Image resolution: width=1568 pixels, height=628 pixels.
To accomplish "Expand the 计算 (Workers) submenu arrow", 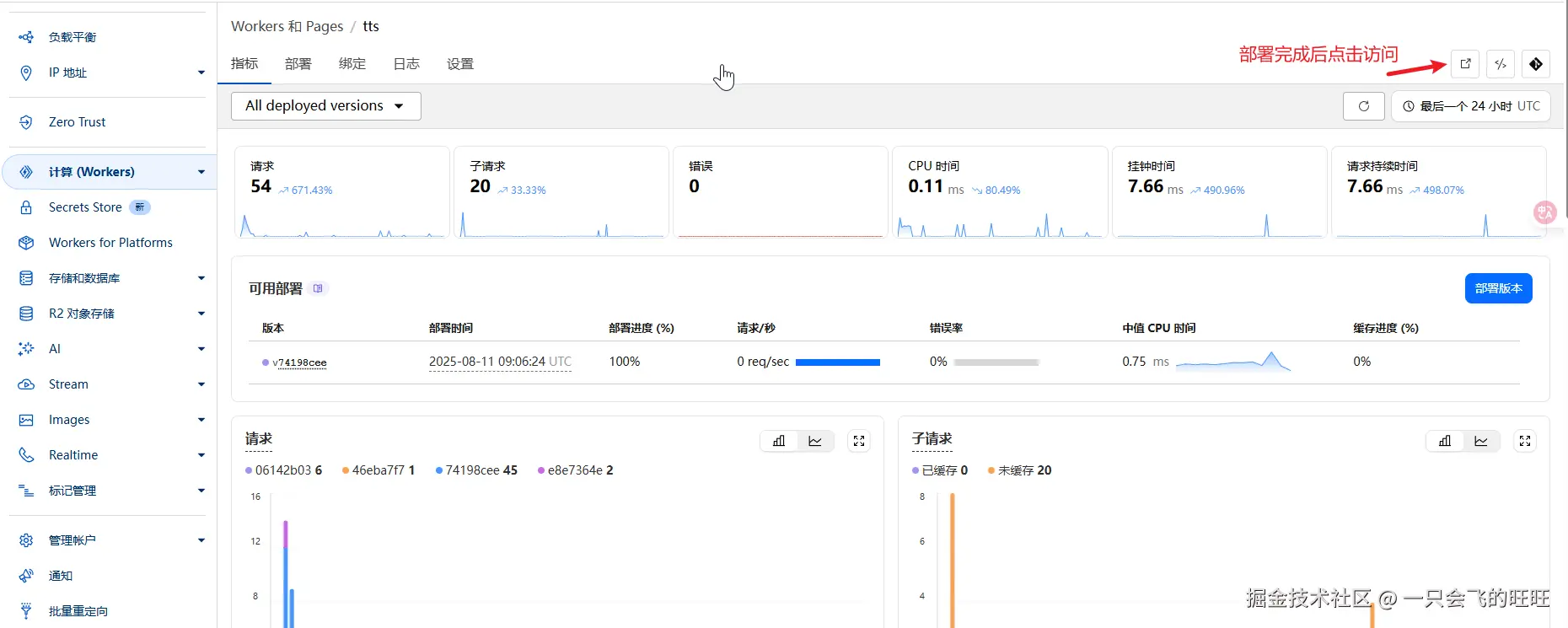I will 201,172.
